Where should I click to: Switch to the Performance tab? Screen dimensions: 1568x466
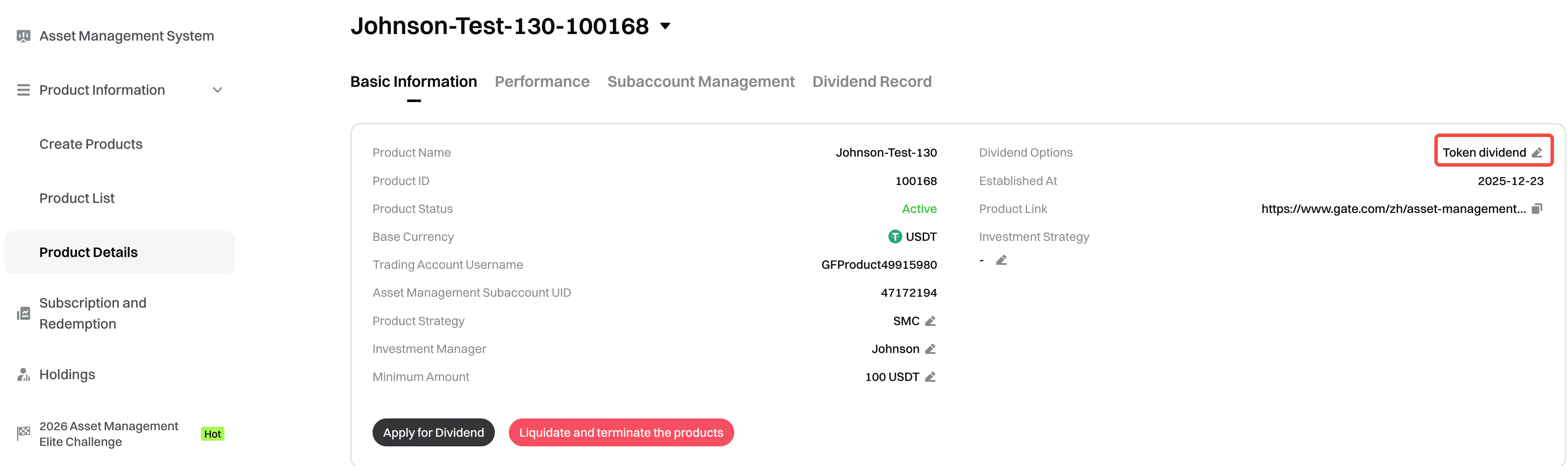tap(542, 82)
